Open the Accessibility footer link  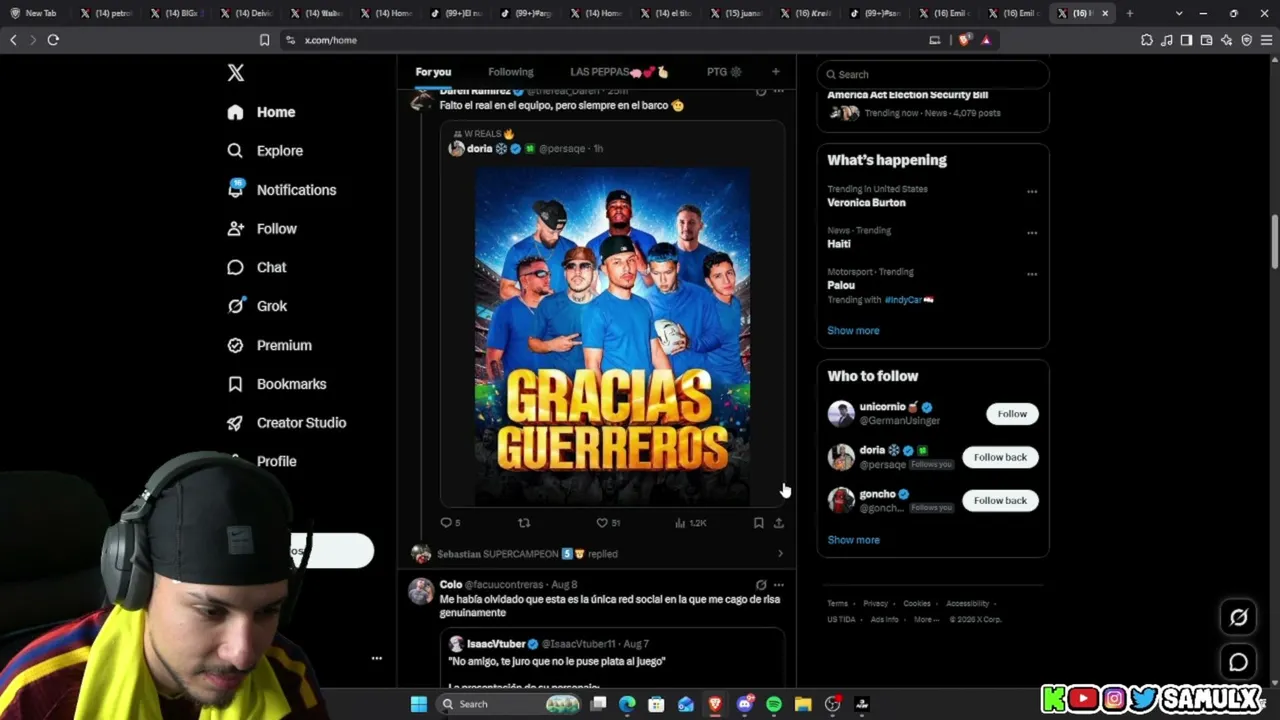pyautogui.click(x=967, y=604)
